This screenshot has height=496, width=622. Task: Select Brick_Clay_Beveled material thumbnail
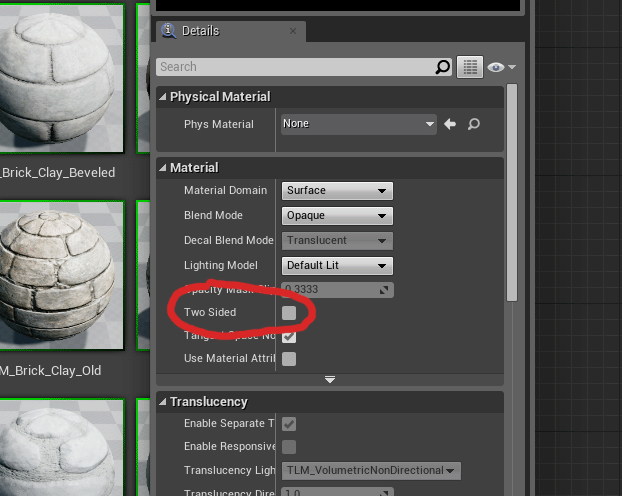pos(61,78)
